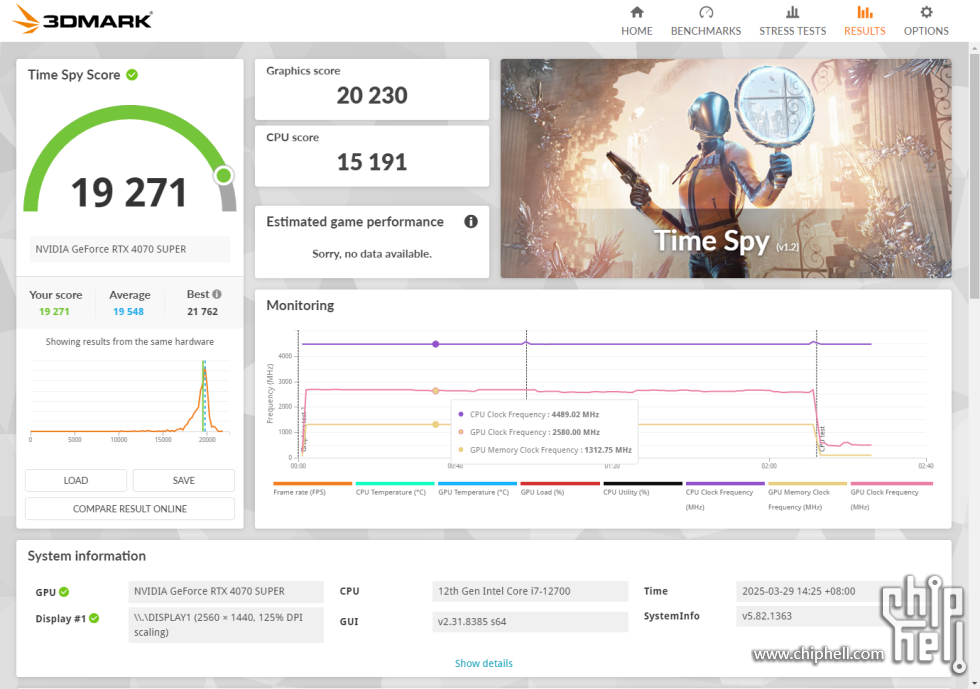The width and height of the screenshot is (980, 689).
Task: Click the yellow memory clock point on the graph
Action: click(x=436, y=425)
